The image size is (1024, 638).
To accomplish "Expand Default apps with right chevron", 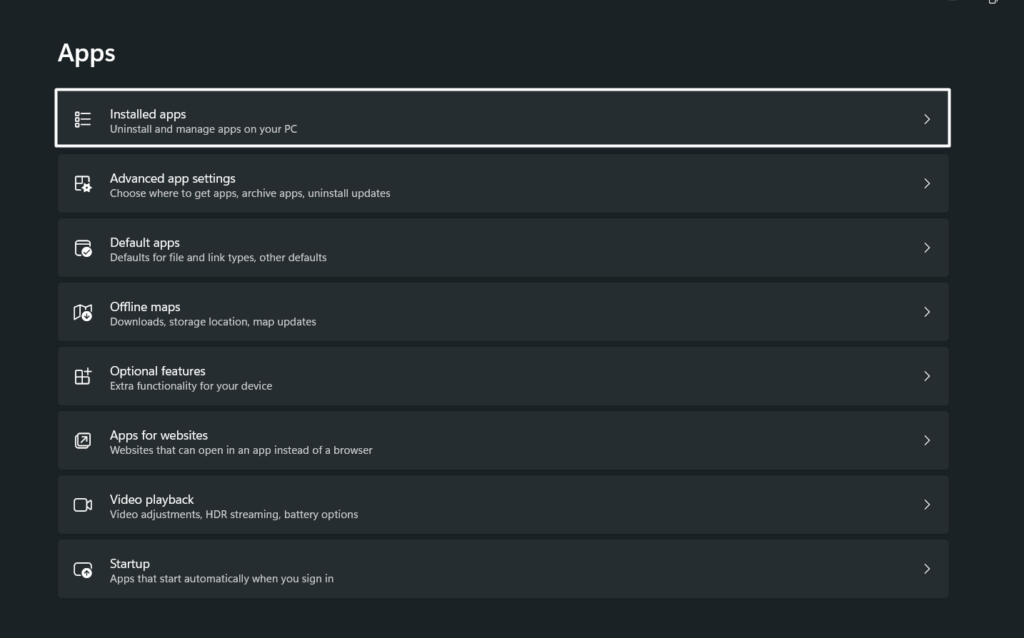I will 927,248.
